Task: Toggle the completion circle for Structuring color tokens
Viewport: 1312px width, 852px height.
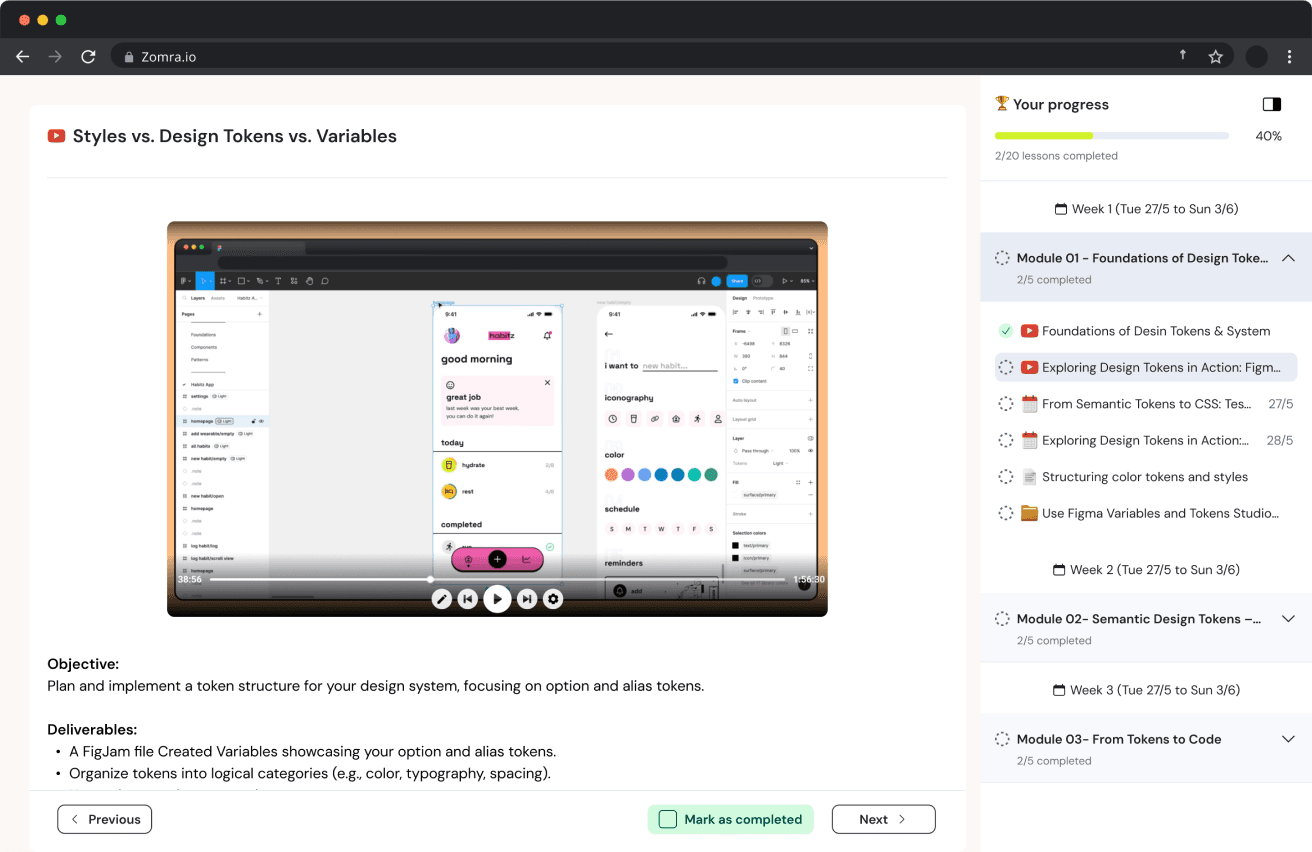Action: pyautogui.click(x=1006, y=477)
